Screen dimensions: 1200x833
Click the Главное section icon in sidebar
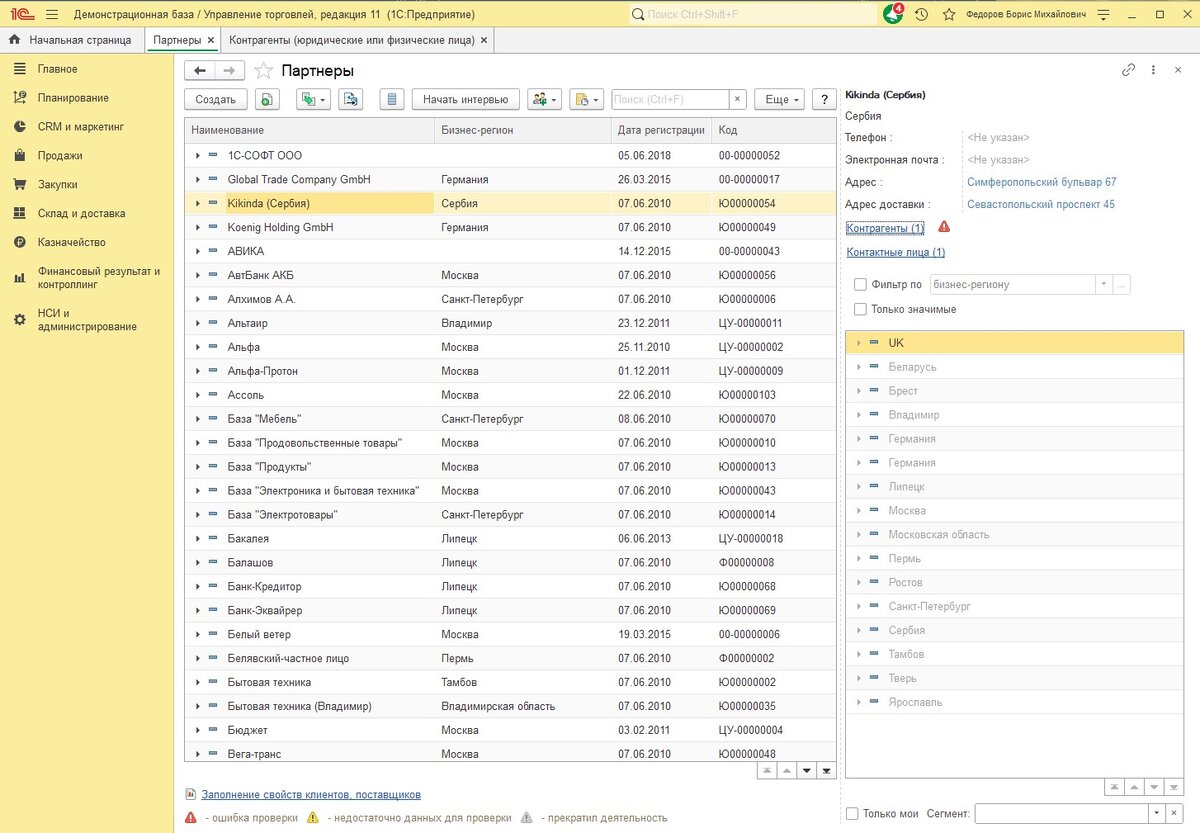pyautogui.click(x=19, y=69)
